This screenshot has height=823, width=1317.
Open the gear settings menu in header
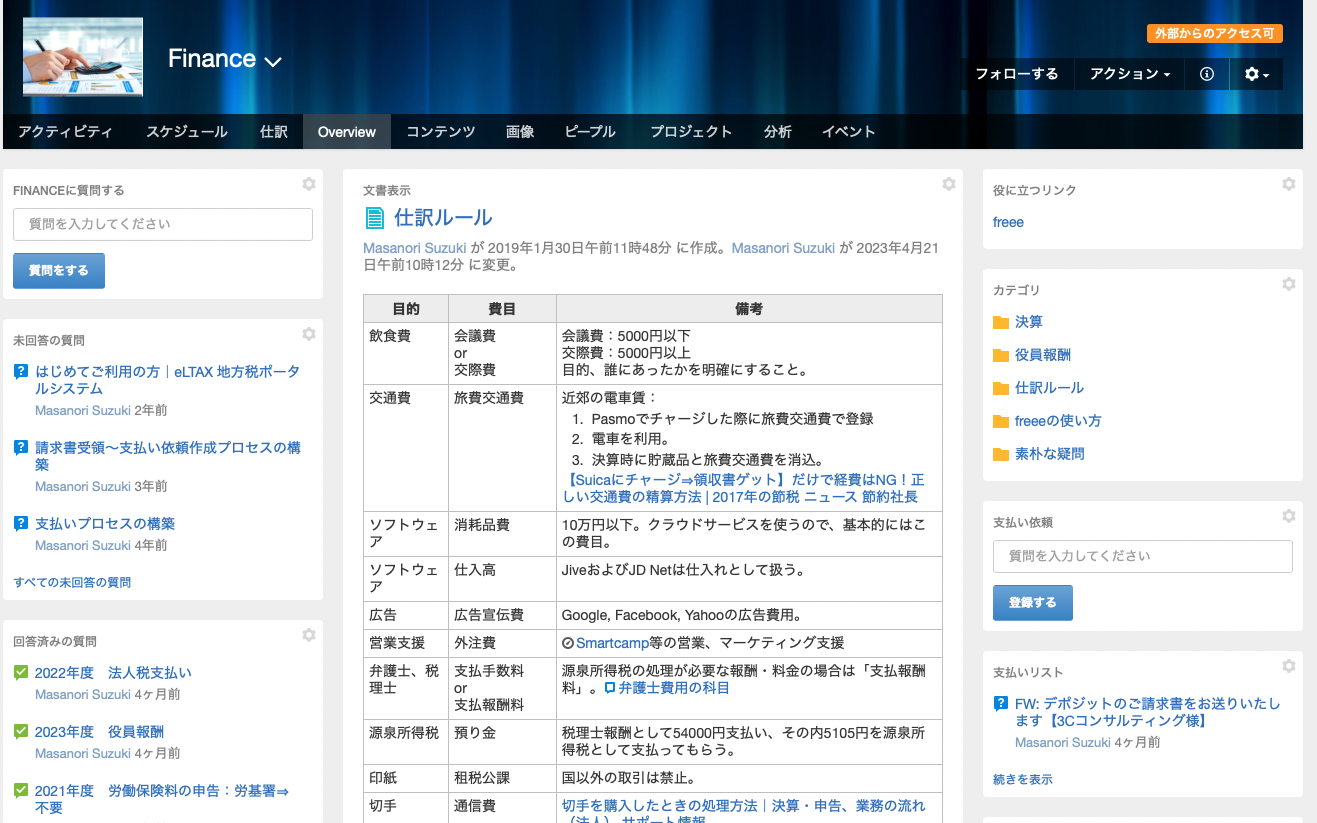tap(1256, 74)
